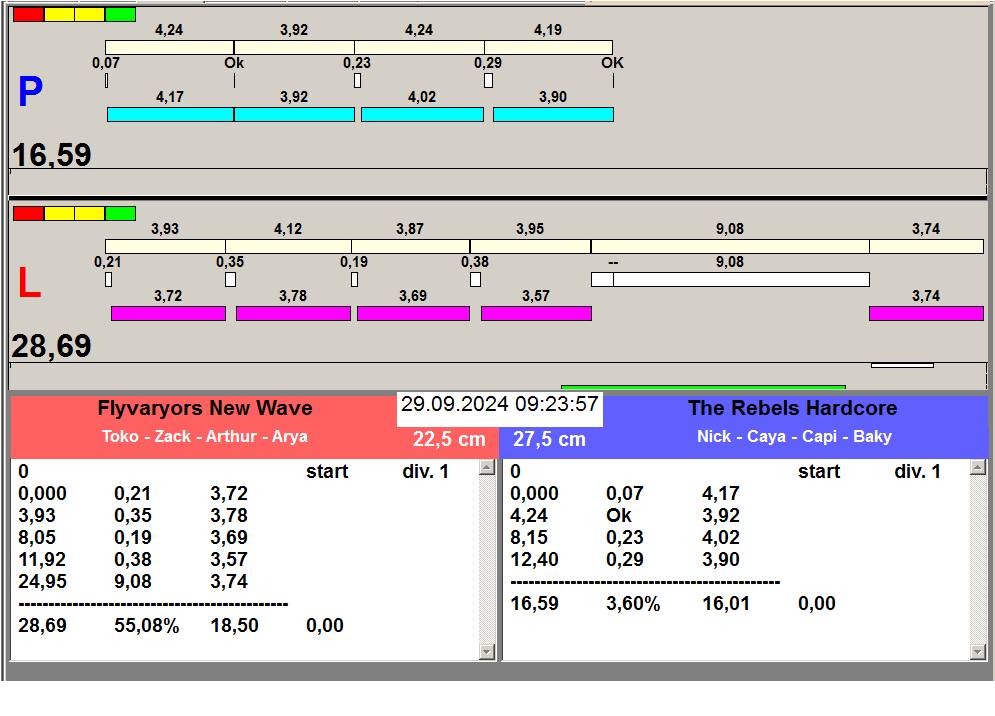Click the 22,5 cm jump height label
Viewport: 995px width, 716px height.
coord(449,440)
